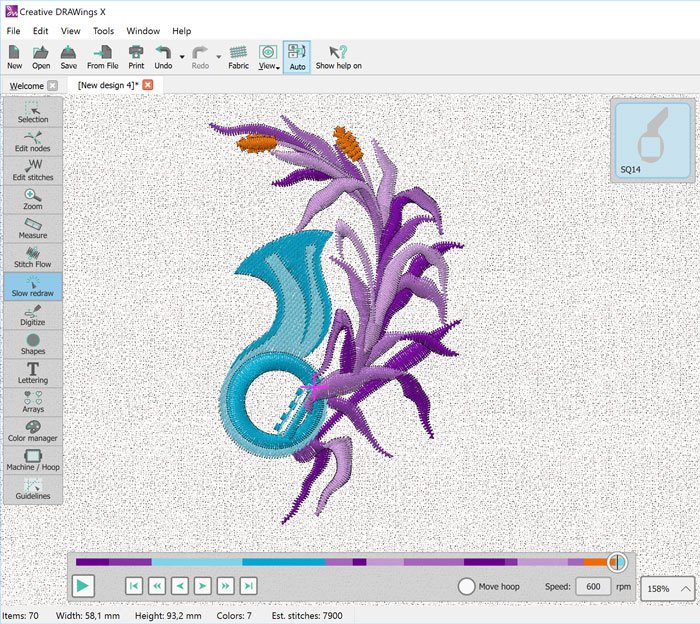Disable the Slow redraw mode

[x=33, y=286]
